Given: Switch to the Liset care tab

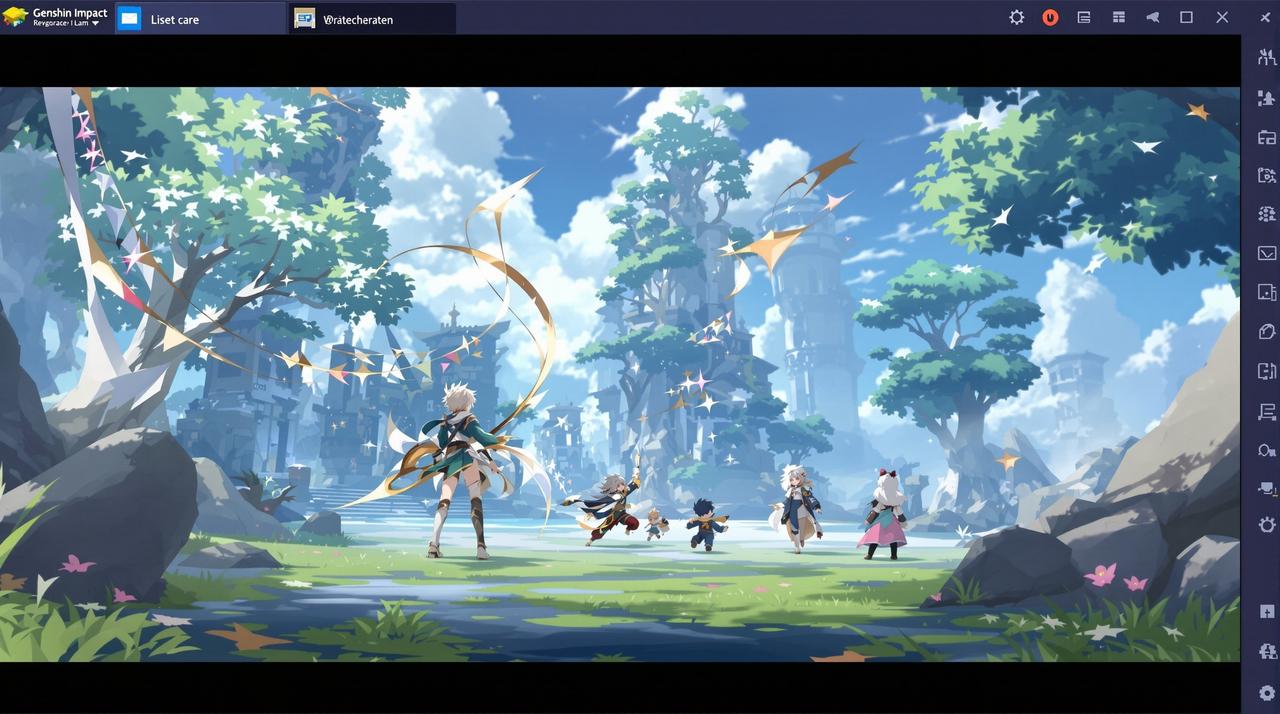Looking at the screenshot, I should (200, 19).
